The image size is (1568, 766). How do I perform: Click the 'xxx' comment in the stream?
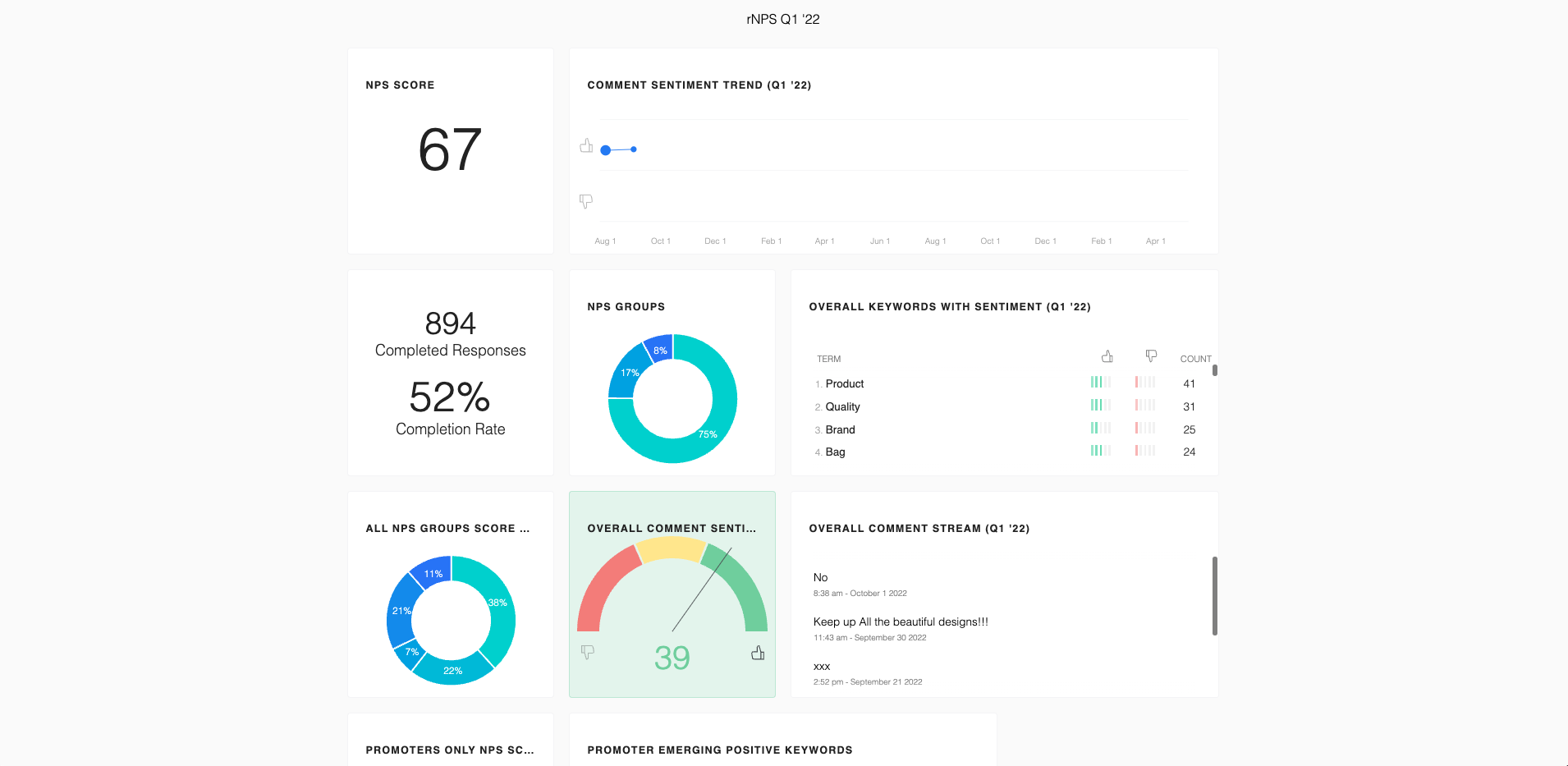click(822, 666)
